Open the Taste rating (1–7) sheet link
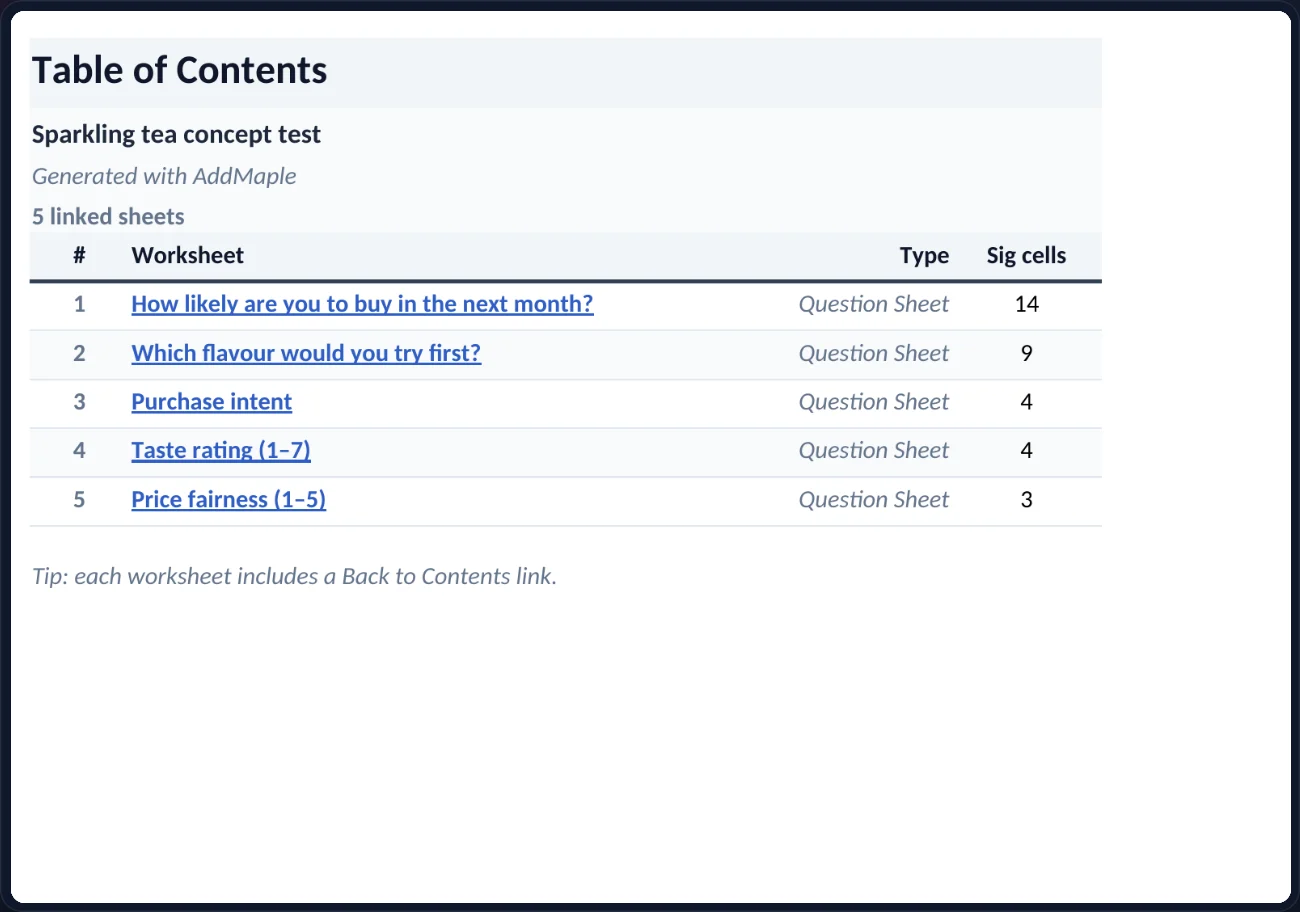Image resolution: width=1300 pixels, height=912 pixels. [x=221, y=451]
